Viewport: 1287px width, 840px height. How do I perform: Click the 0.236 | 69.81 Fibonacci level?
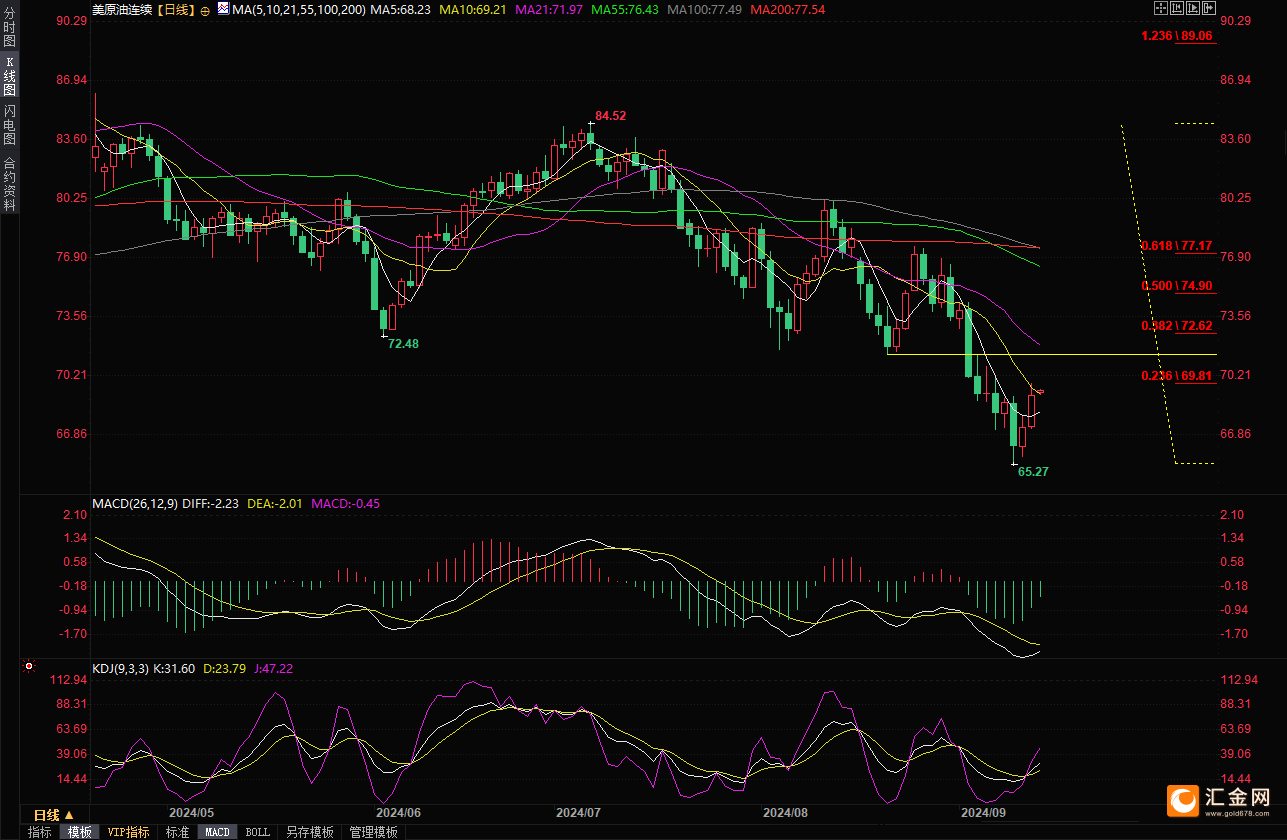click(x=1177, y=376)
